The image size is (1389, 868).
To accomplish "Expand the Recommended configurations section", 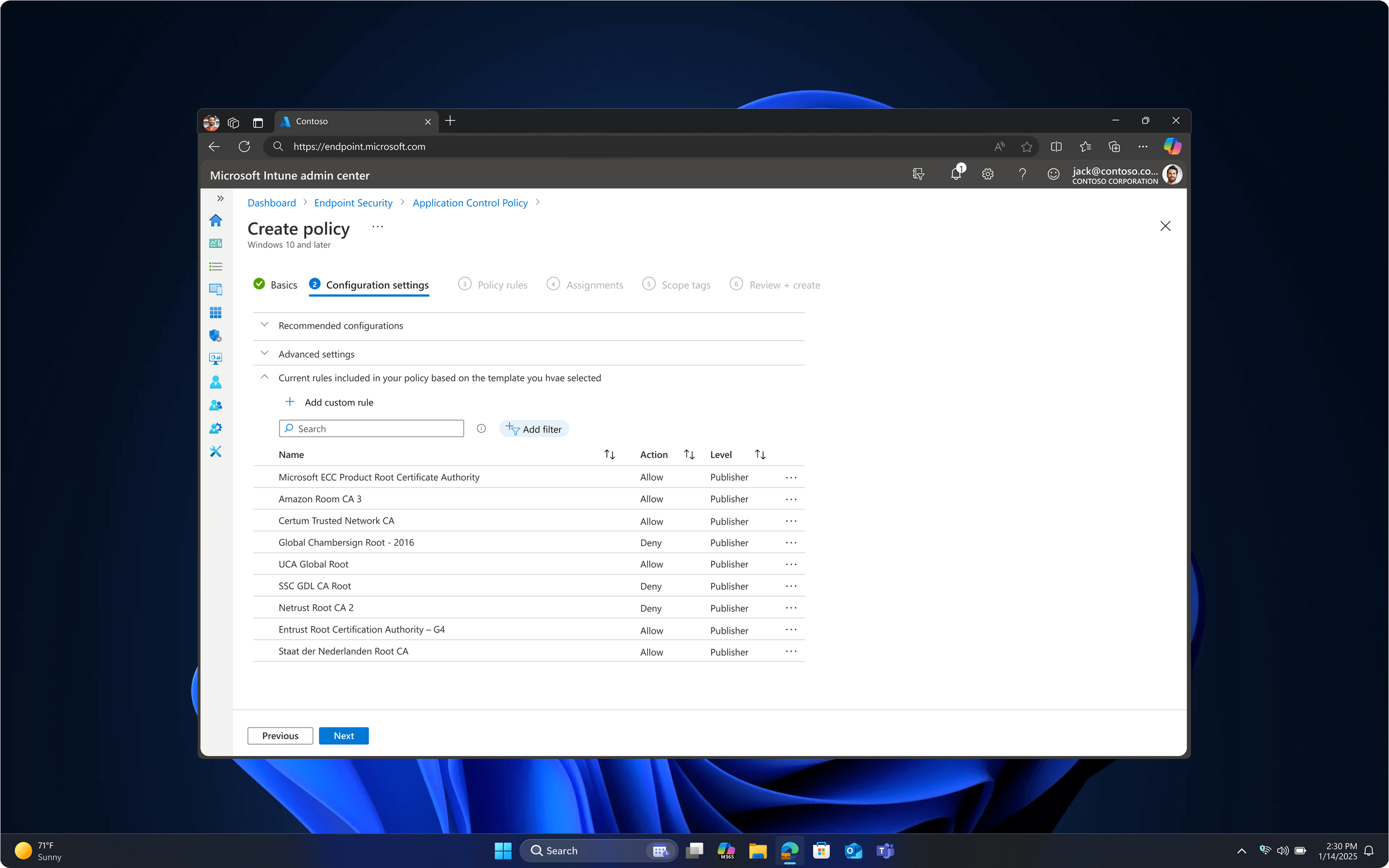I will click(x=265, y=325).
